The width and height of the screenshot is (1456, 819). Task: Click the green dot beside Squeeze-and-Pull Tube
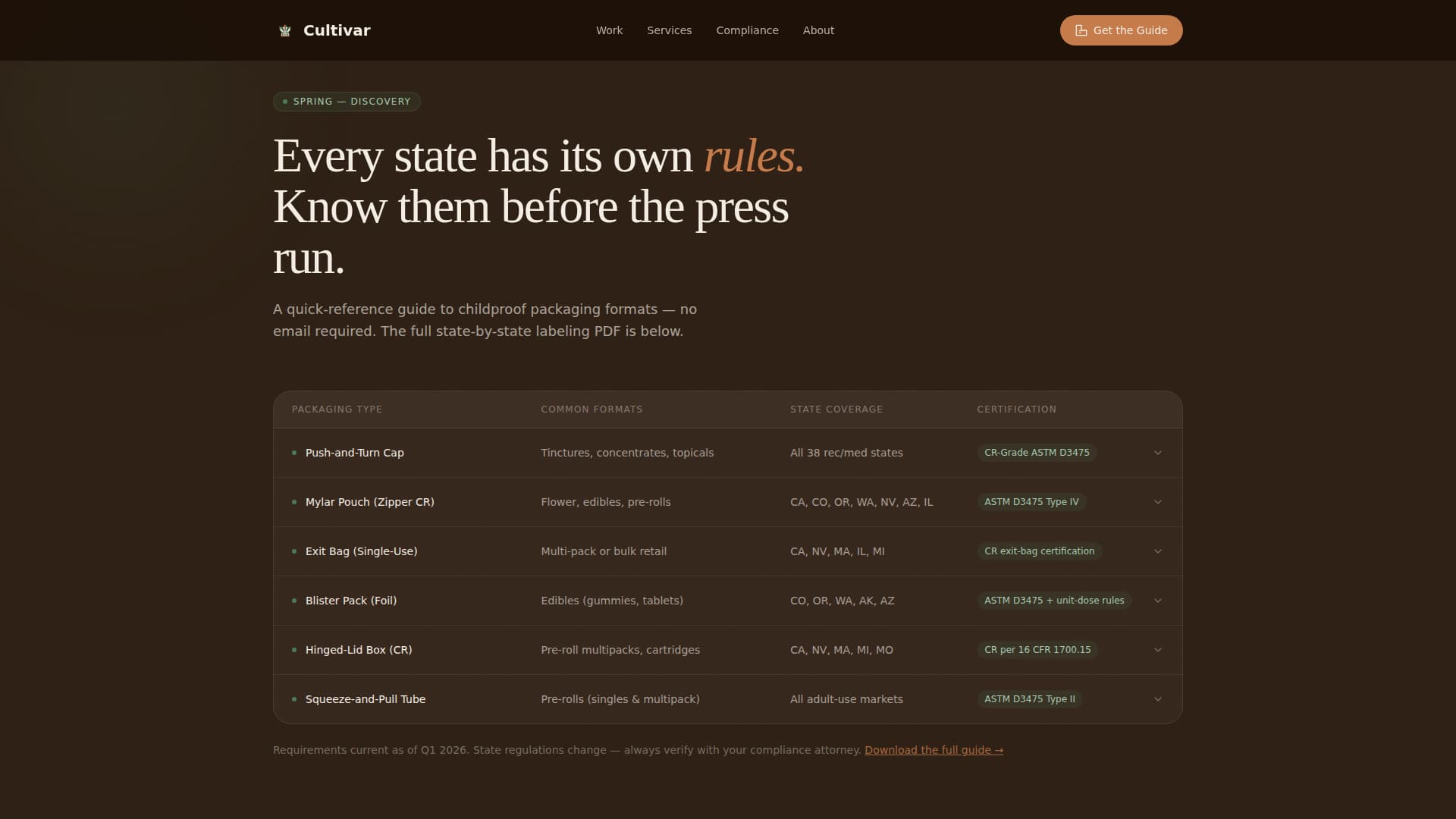[x=294, y=699]
